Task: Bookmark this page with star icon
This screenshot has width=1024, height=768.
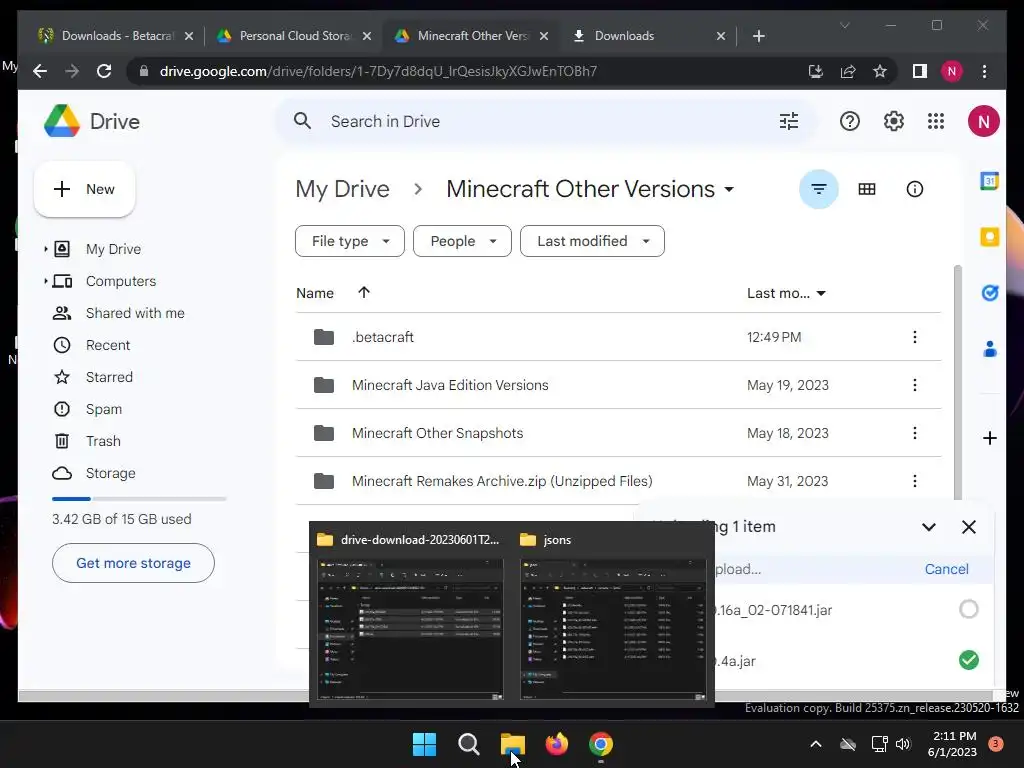Action: [x=880, y=71]
